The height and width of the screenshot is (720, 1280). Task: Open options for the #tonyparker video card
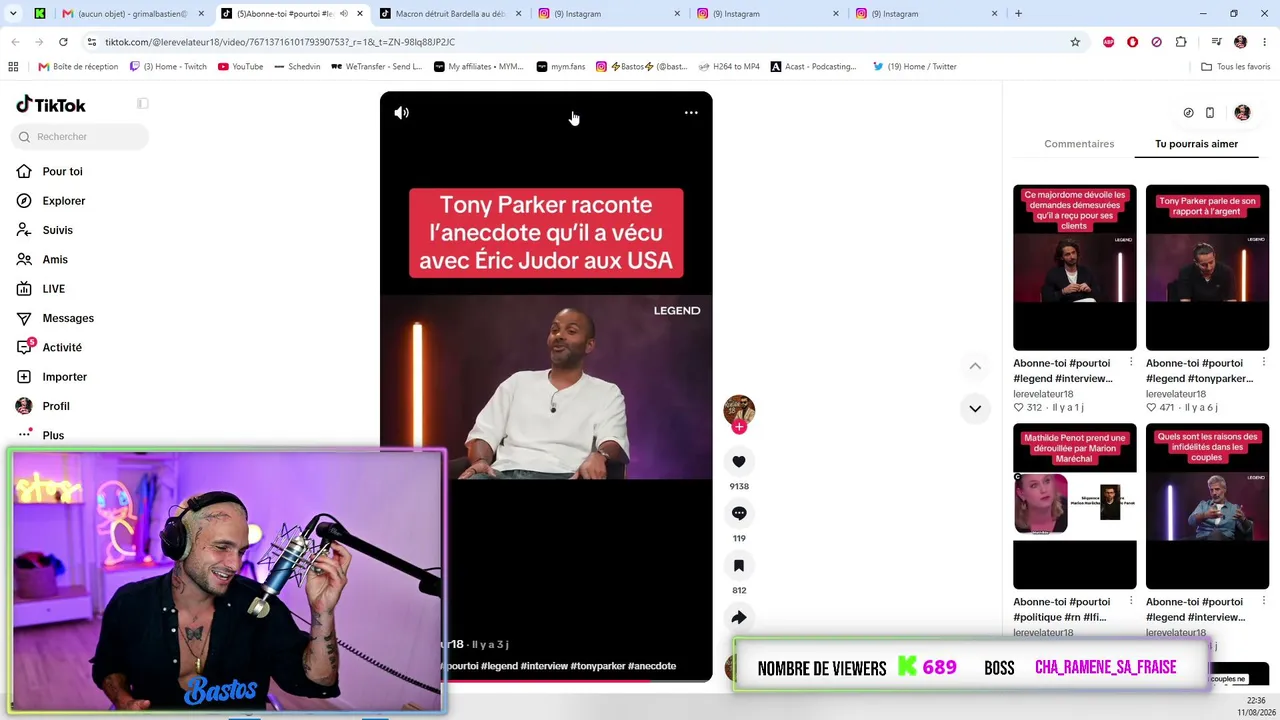pyautogui.click(x=1264, y=362)
